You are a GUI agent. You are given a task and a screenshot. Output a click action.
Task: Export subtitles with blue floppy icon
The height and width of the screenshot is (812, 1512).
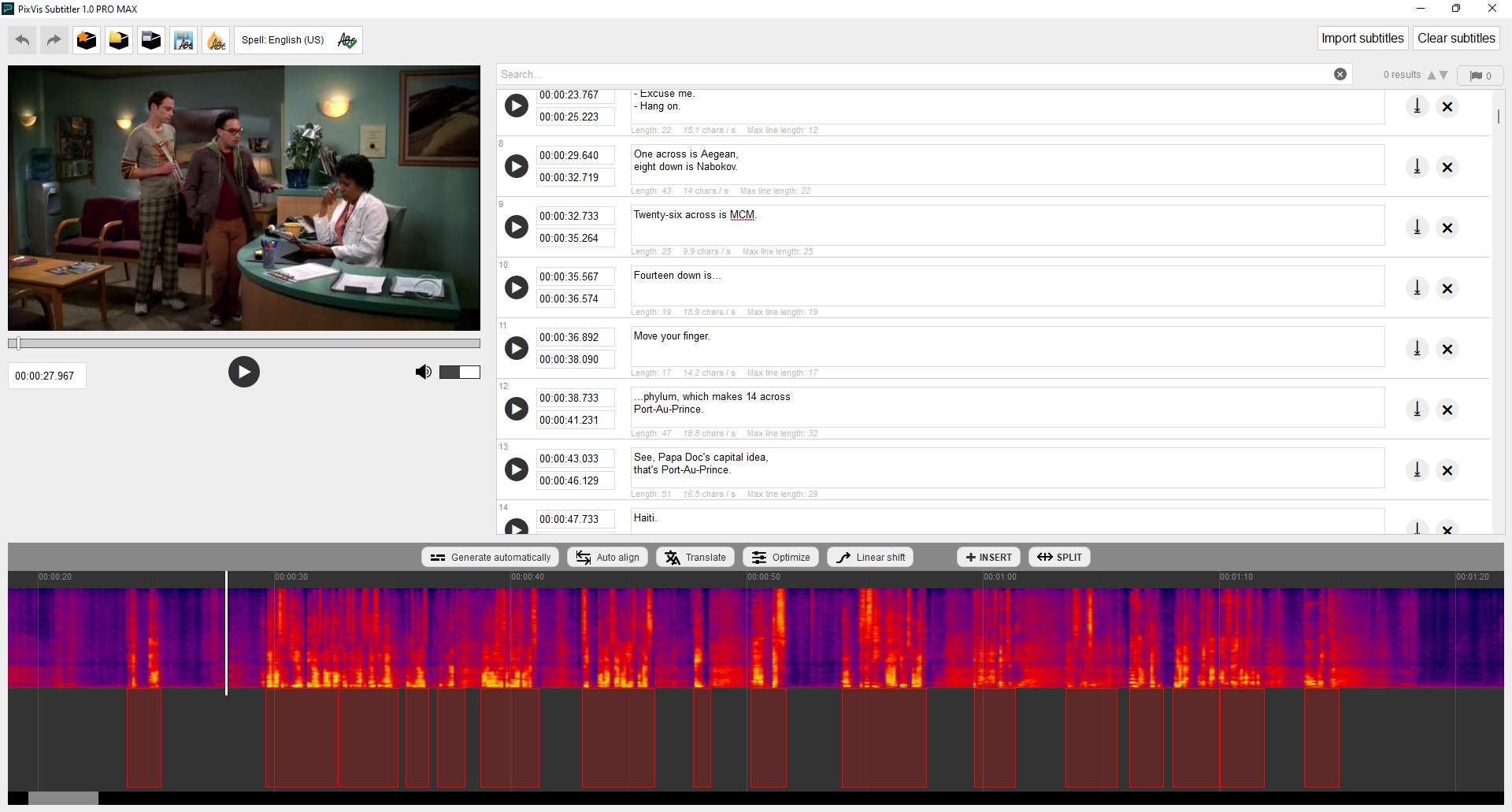pos(183,40)
